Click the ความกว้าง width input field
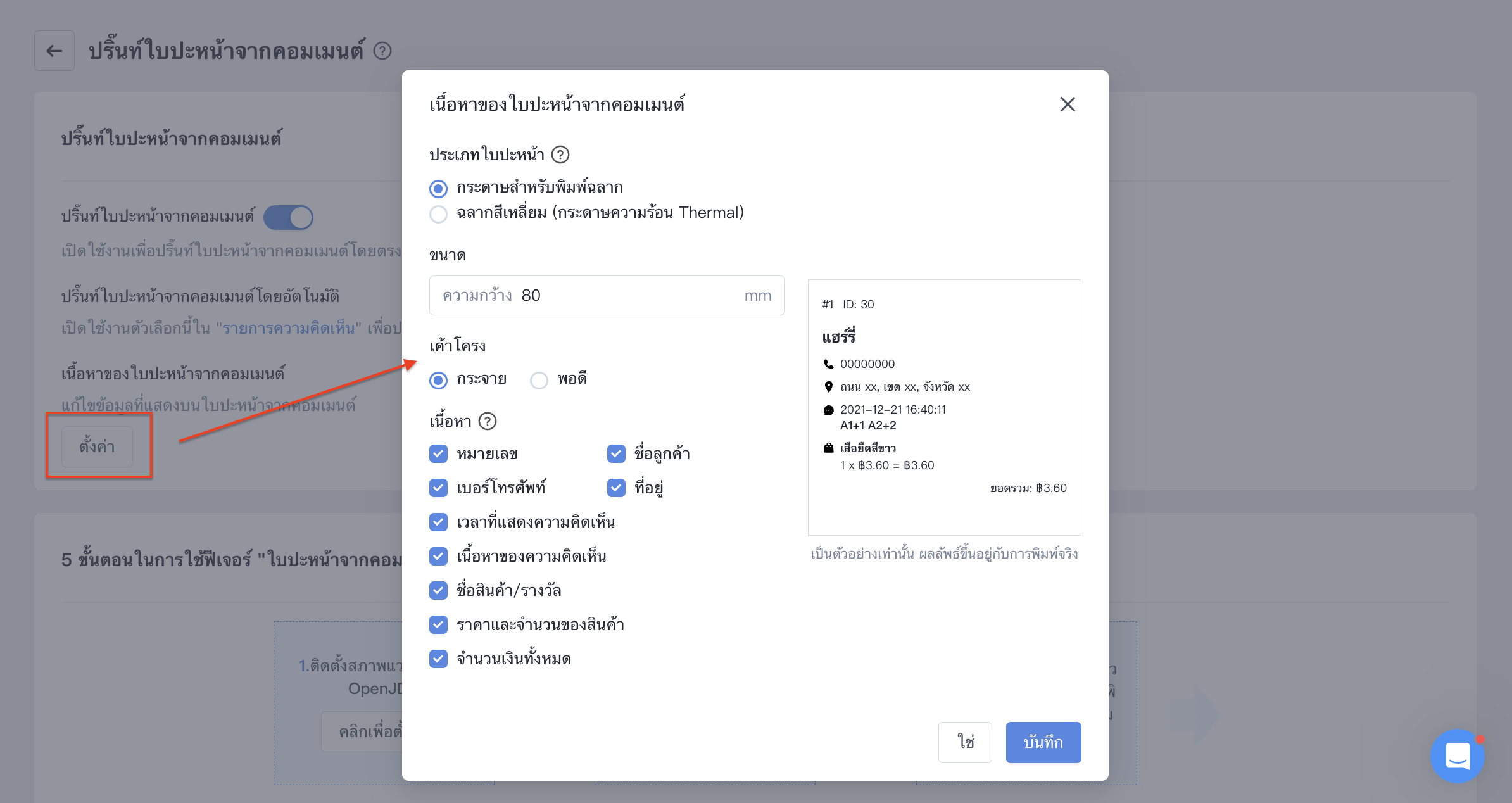1512x803 pixels. pyautogui.click(x=607, y=295)
